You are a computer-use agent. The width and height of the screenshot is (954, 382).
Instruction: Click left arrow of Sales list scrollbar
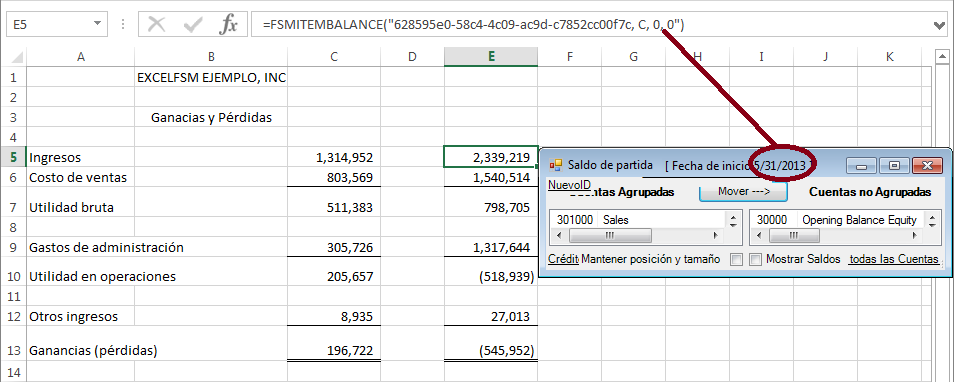coord(560,235)
